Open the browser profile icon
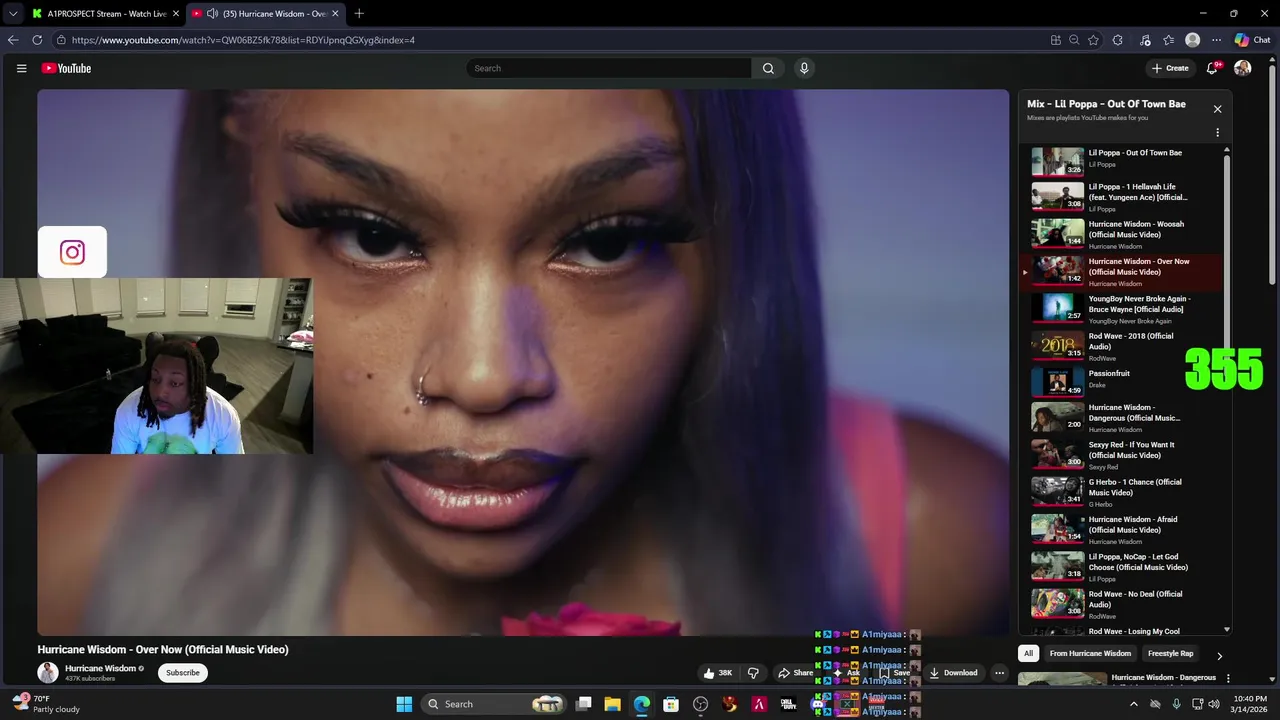This screenshot has height=720, width=1280. 1192,40
